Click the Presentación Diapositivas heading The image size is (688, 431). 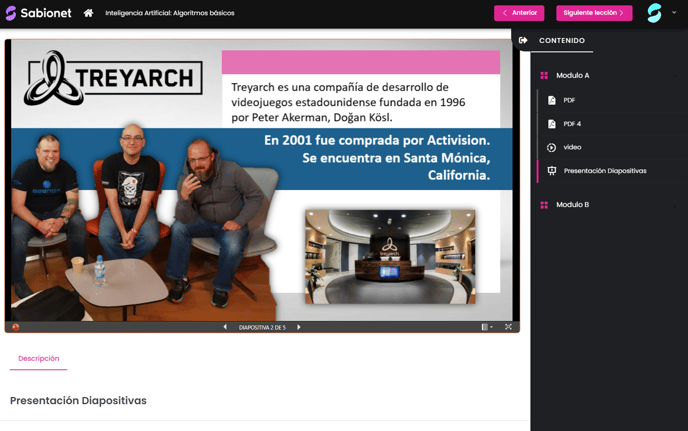pos(78,400)
